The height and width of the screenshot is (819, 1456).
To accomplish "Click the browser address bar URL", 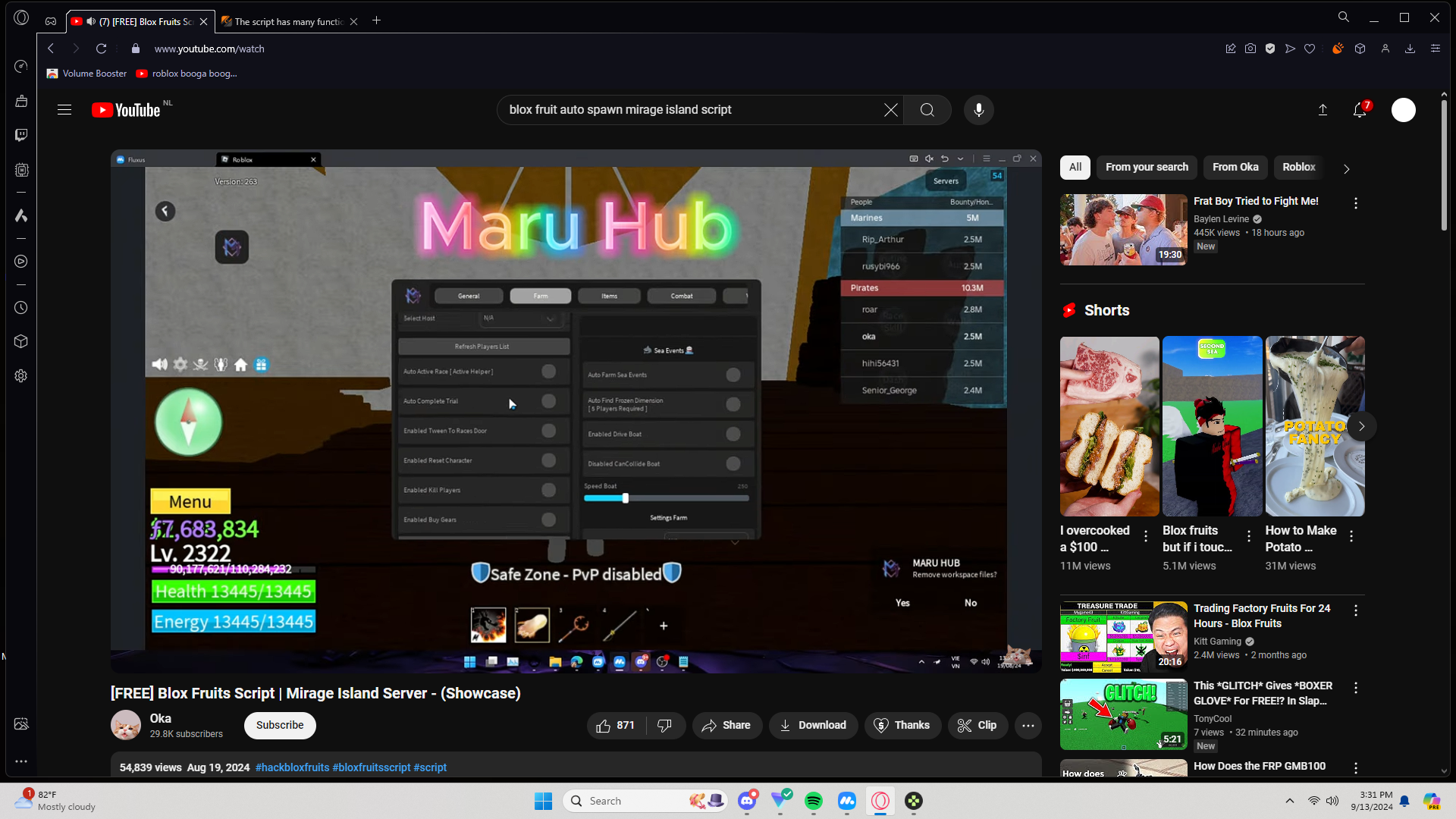I will (x=209, y=49).
